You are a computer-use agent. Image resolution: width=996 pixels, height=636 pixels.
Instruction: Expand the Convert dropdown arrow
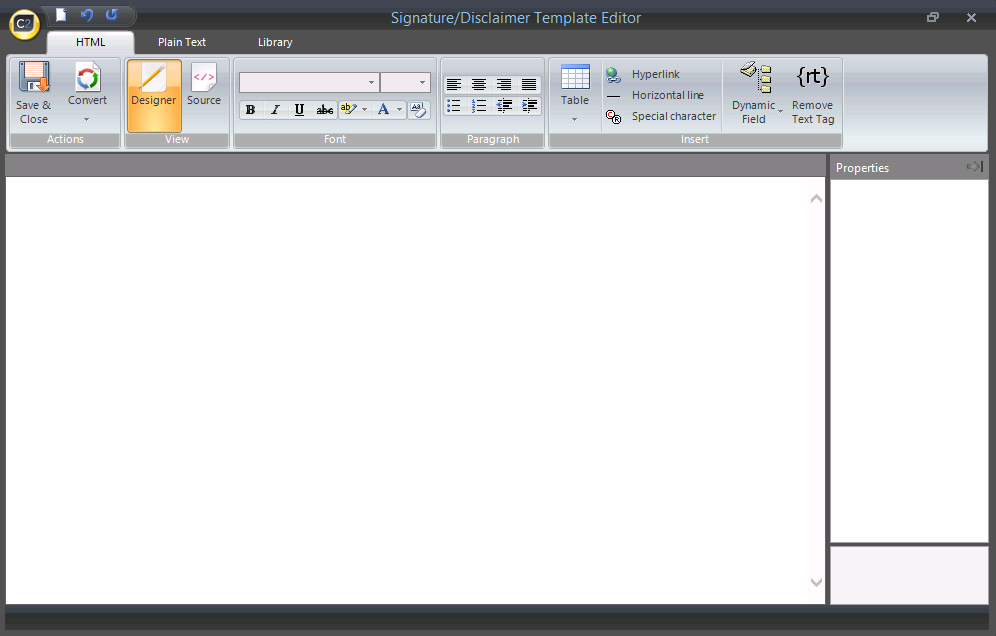click(86, 119)
